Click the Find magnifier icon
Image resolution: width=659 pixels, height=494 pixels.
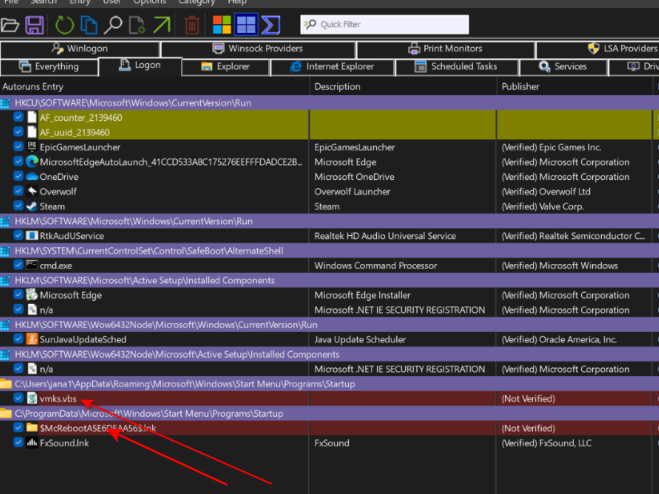coord(113,25)
